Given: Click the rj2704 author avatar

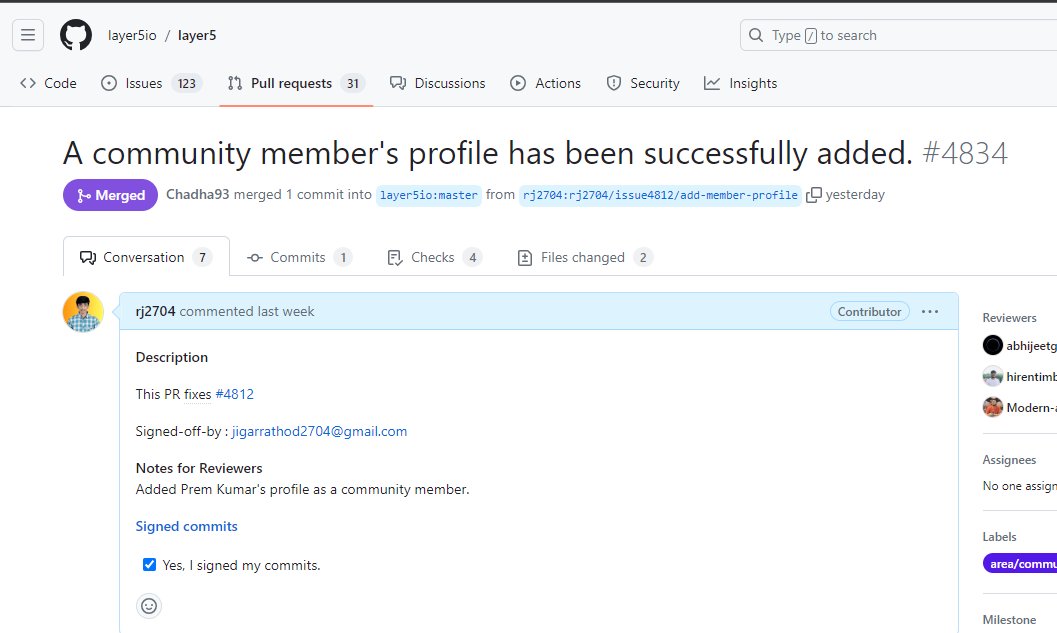Looking at the screenshot, I should [83, 311].
